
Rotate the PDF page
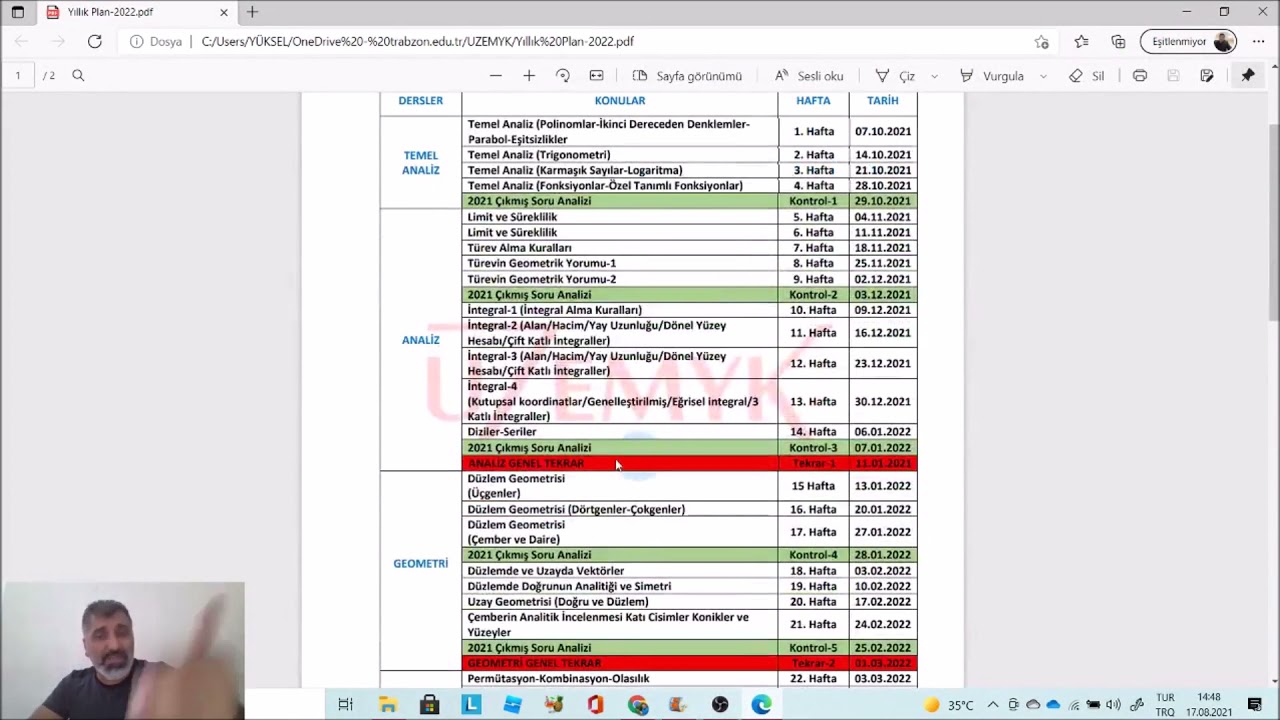(562, 76)
